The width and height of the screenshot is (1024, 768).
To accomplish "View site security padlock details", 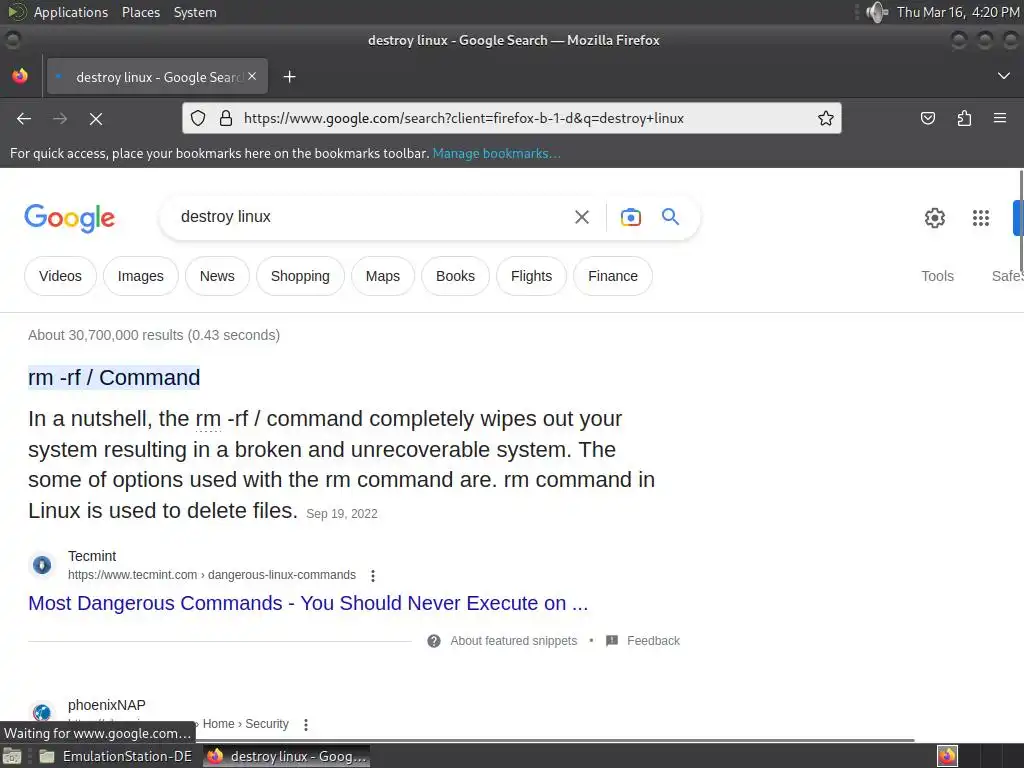I will [226, 118].
